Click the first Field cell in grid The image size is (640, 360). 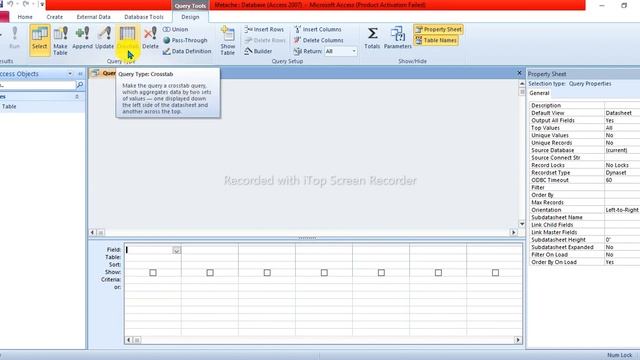[153, 250]
